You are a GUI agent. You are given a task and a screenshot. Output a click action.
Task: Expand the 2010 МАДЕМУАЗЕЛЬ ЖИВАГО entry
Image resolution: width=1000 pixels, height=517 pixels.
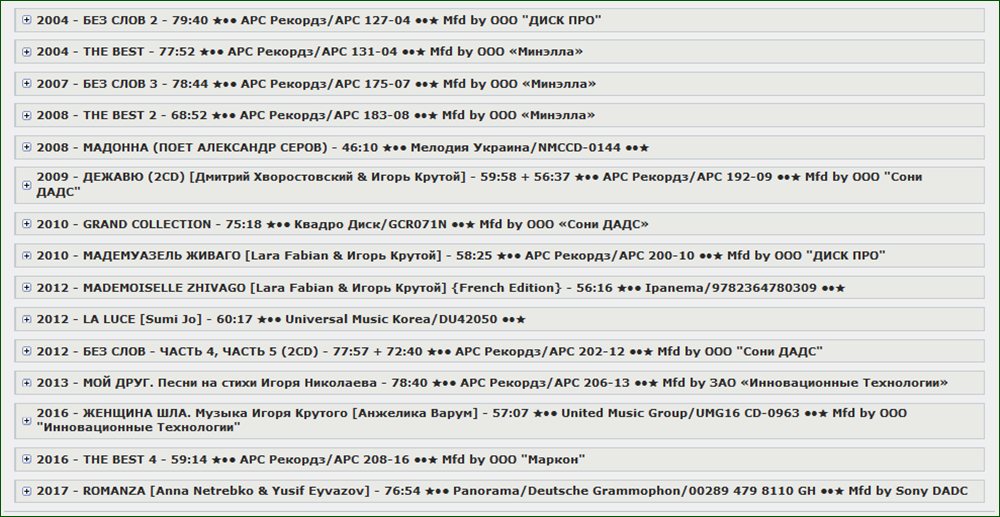[27, 256]
